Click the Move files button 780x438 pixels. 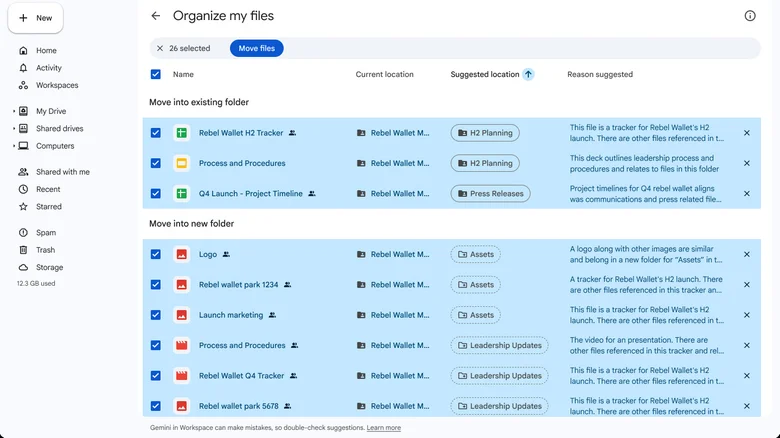[x=257, y=48]
